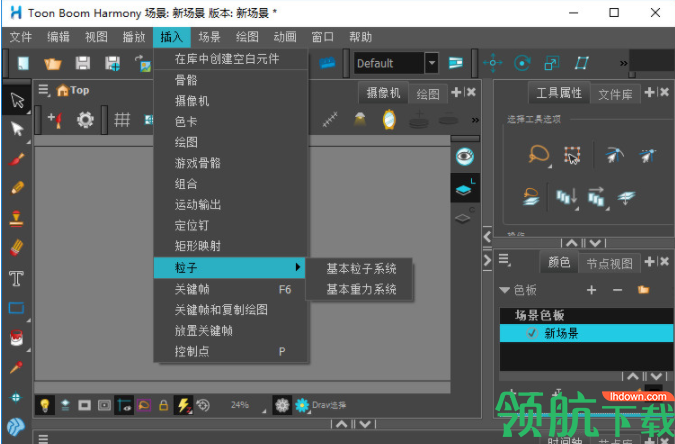Toggle the light table lamp icon
This screenshot has width=675, height=444.
pyautogui.click(x=360, y=119)
